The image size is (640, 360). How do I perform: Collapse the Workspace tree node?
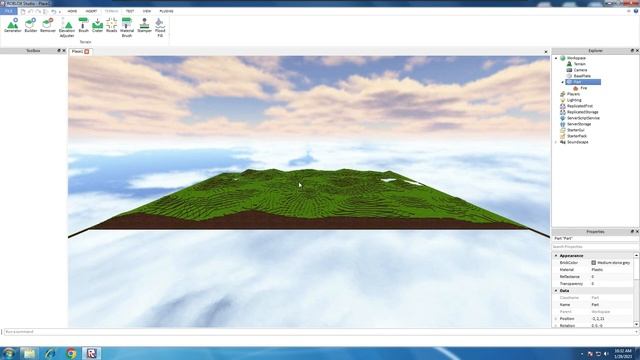(x=556, y=58)
